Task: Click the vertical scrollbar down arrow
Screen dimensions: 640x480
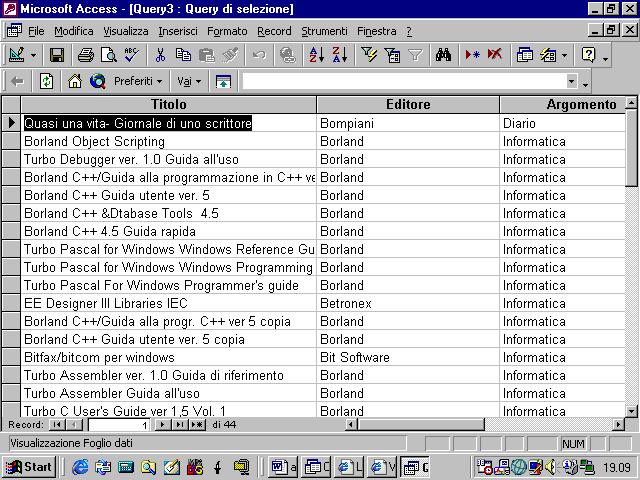Action: (631, 411)
